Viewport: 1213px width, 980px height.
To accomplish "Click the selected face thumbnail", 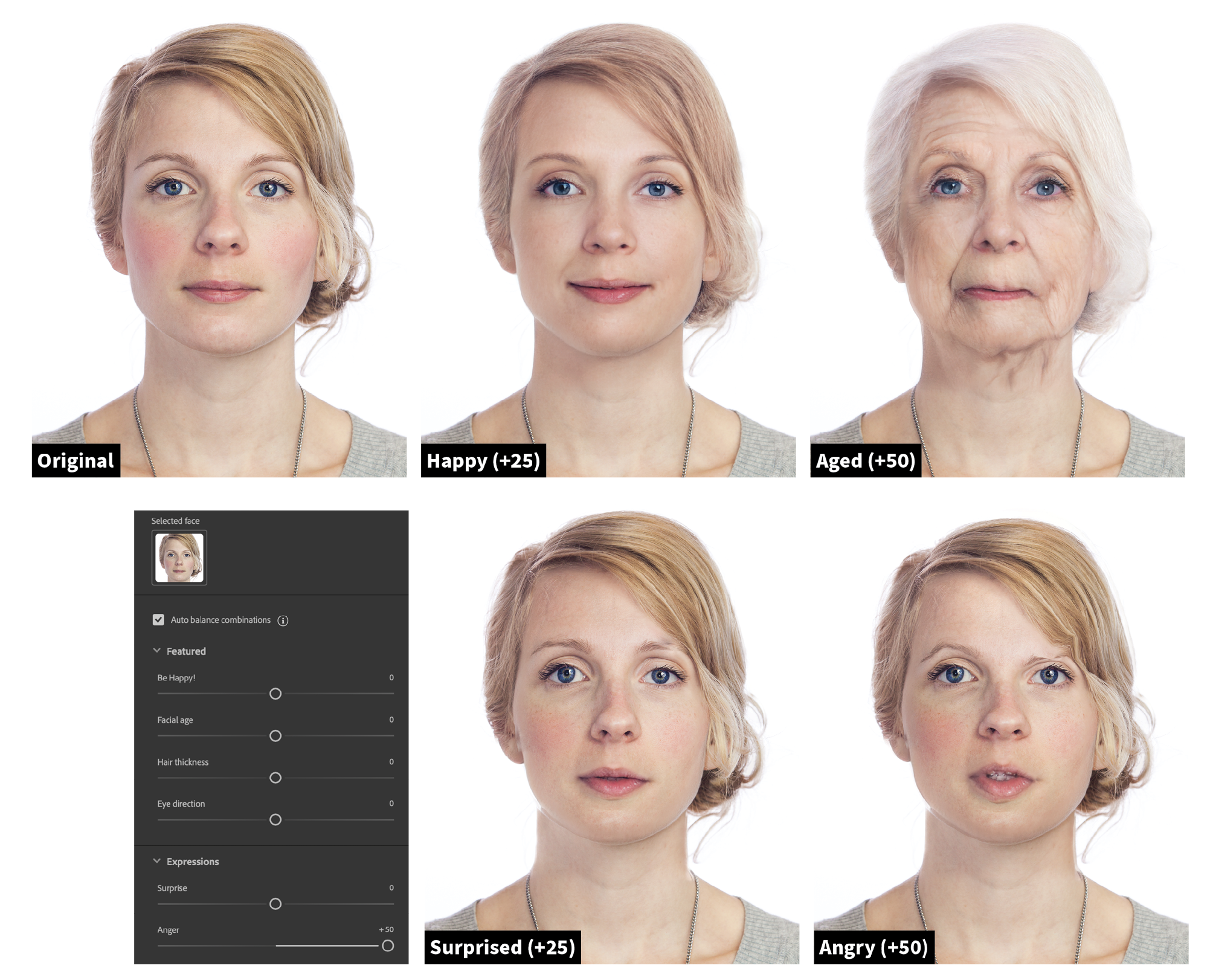I will click(179, 557).
